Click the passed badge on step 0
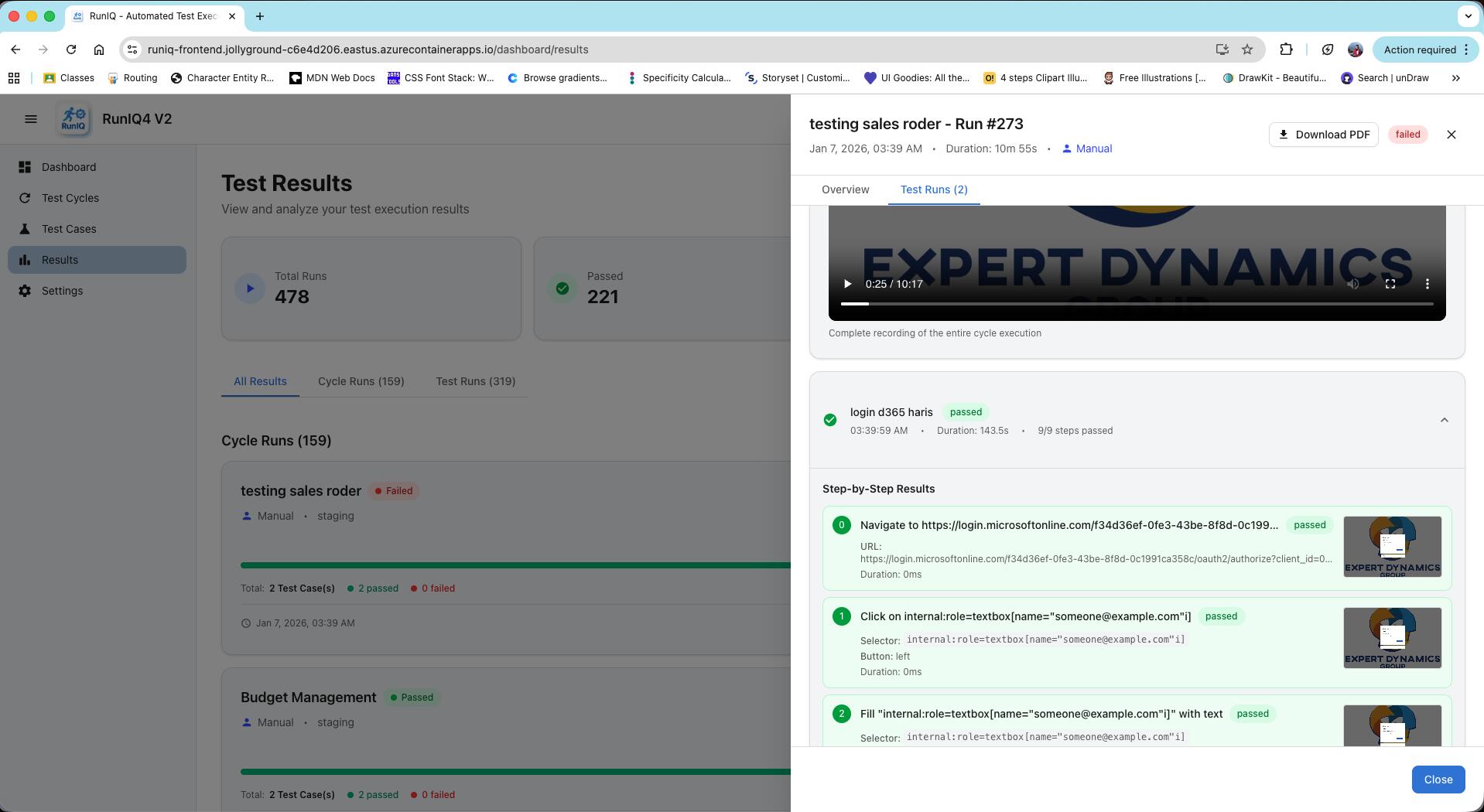This screenshot has height=812, width=1484. click(1309, 525)
